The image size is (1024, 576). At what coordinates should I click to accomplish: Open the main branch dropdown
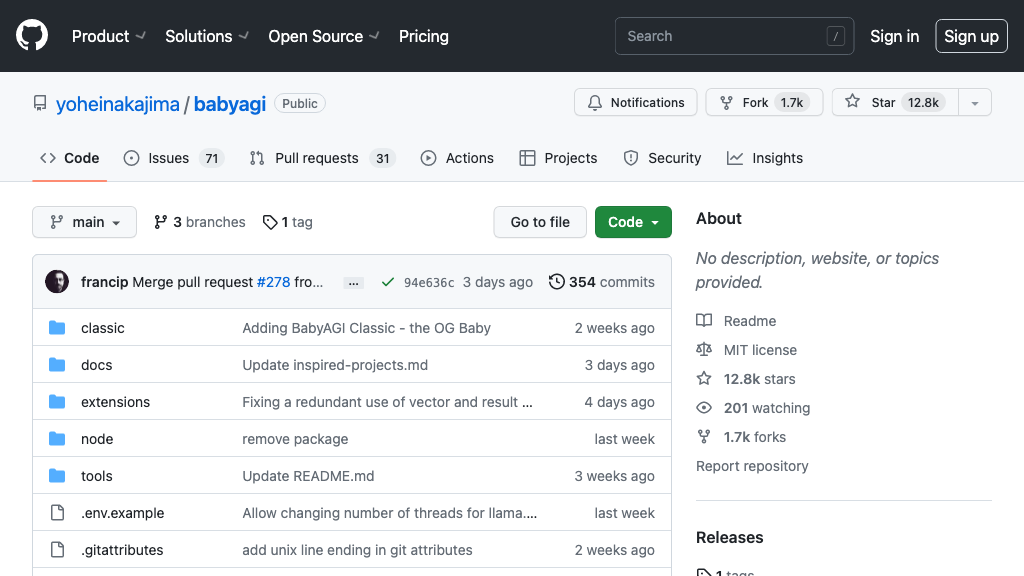click(x=84, y=222)
